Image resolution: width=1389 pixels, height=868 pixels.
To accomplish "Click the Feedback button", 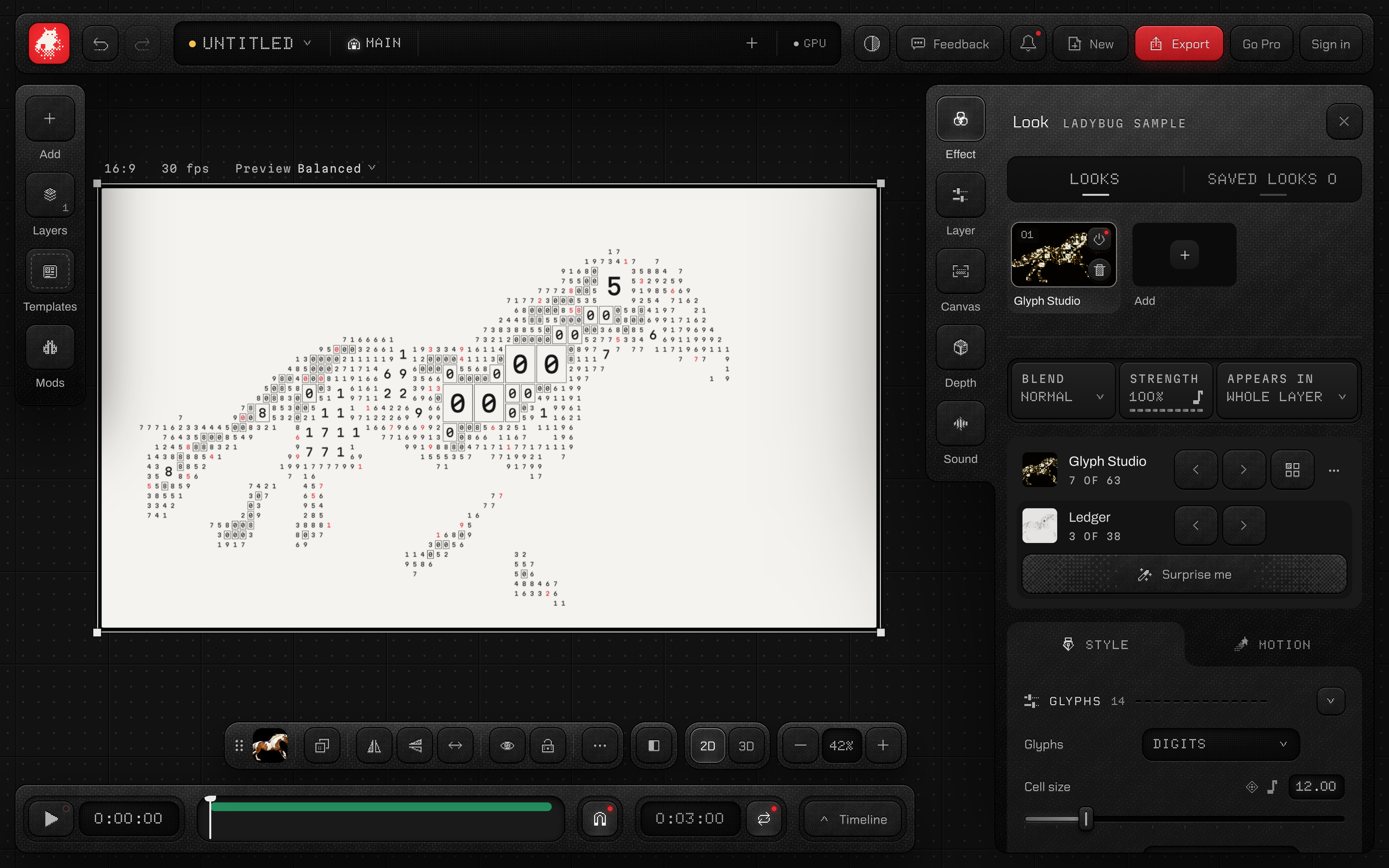I will pyautogui.click(x=950, y=44).
